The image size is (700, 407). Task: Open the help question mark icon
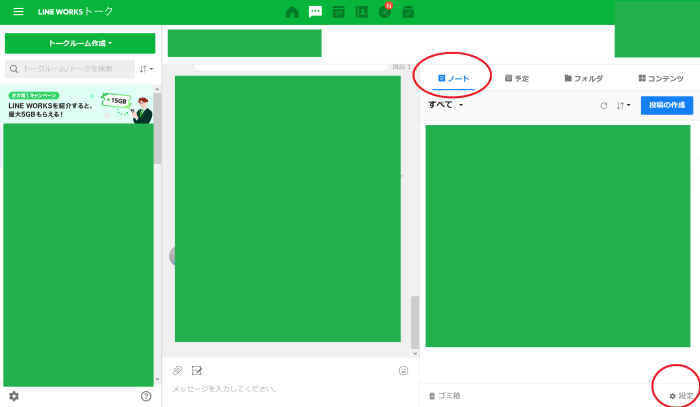tap(146, 396)
